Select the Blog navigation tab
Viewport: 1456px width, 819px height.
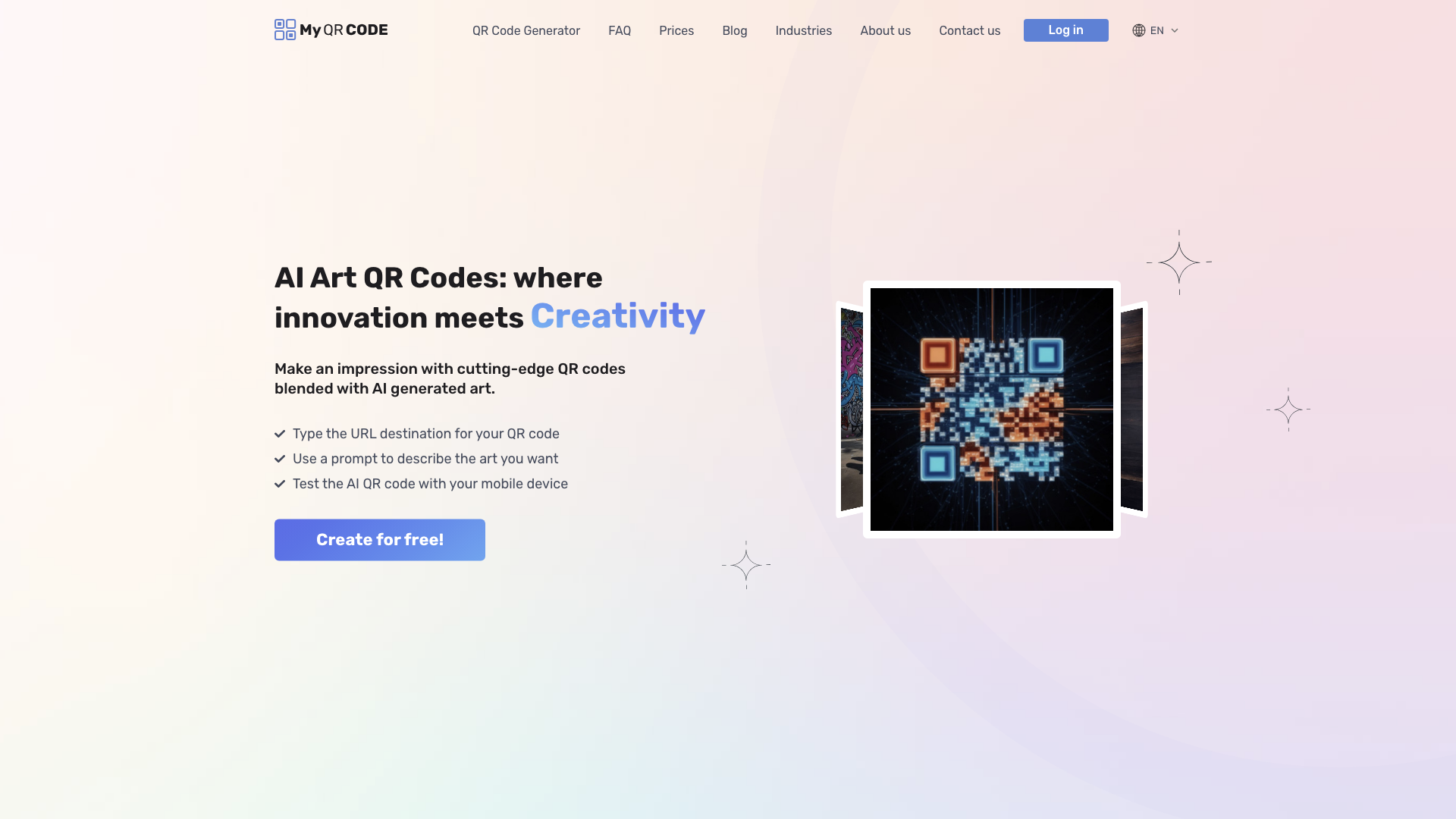[x=734, y=30]
